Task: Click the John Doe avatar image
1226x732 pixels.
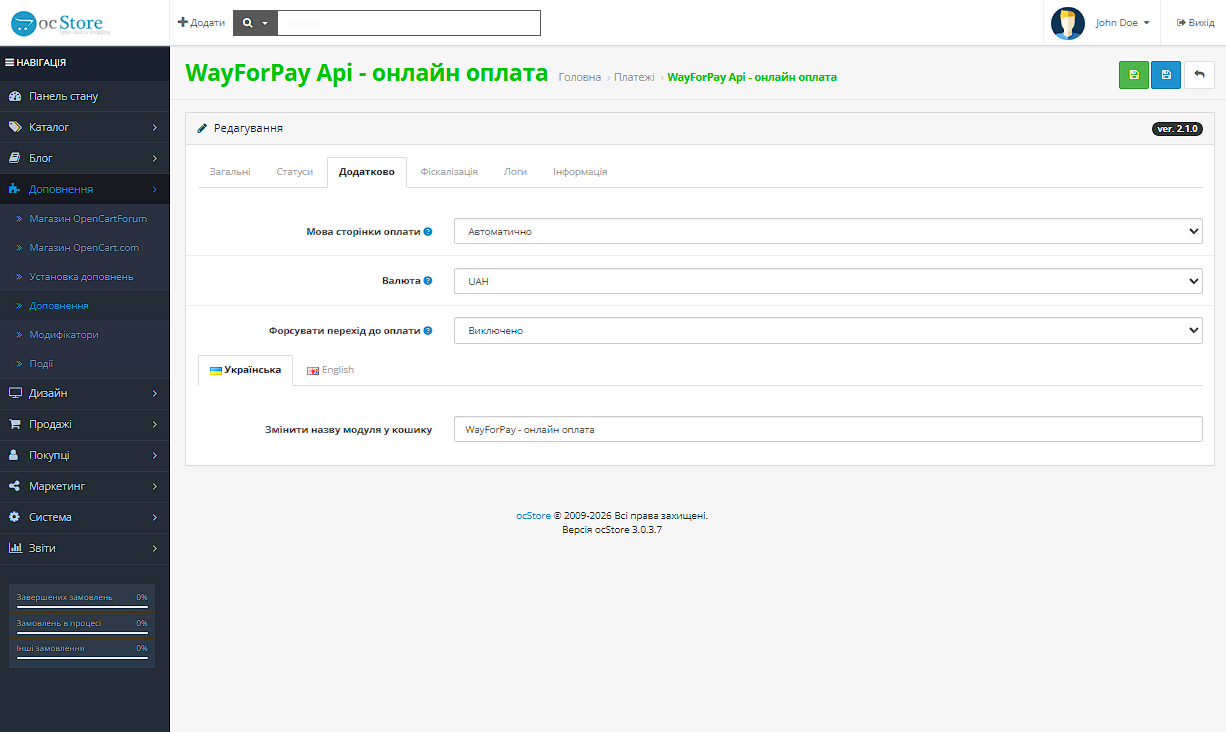Action: pyautogui.click(x=1068, y=23)
